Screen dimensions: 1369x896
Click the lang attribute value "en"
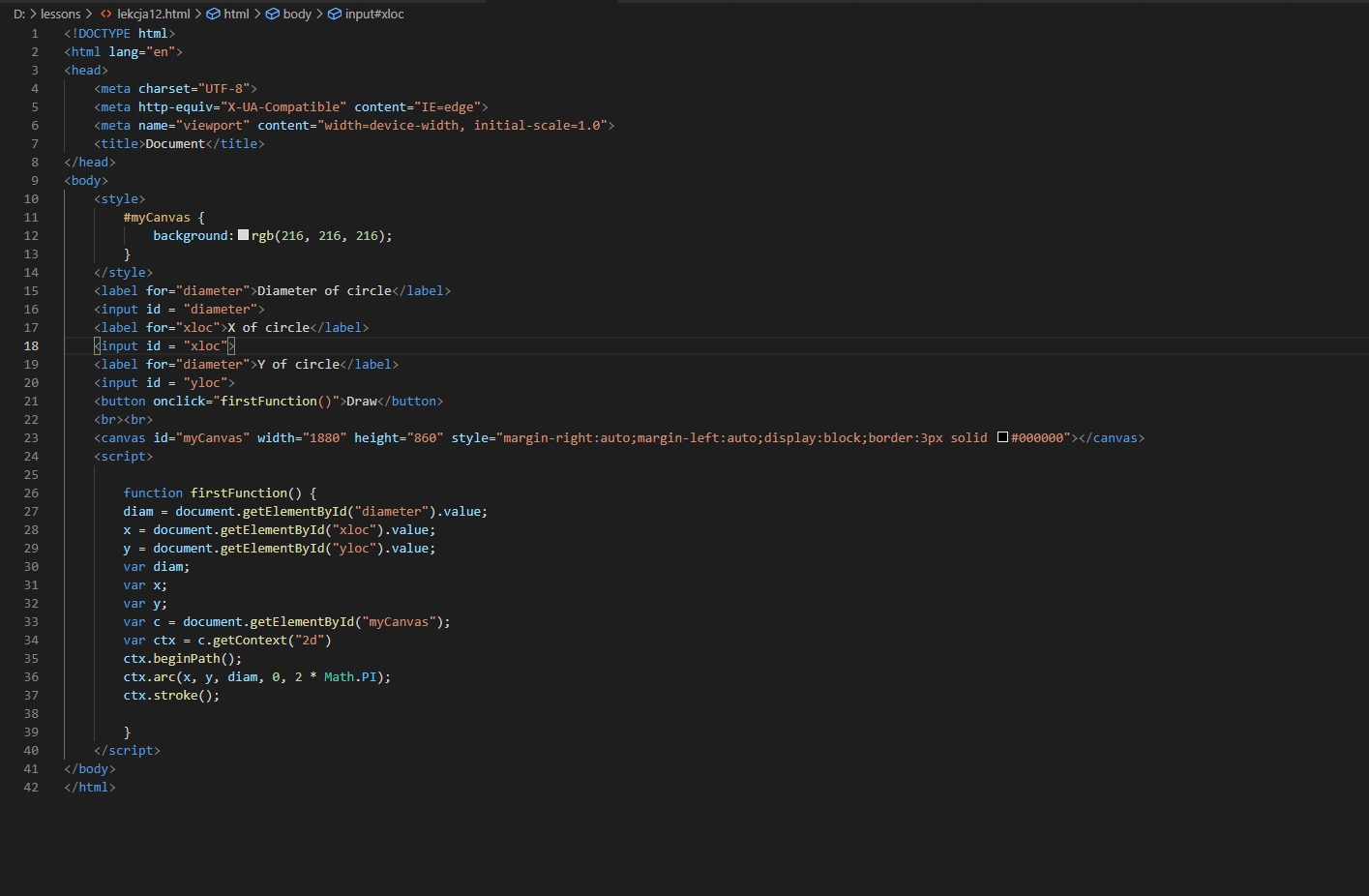click(x=161, y=52)
